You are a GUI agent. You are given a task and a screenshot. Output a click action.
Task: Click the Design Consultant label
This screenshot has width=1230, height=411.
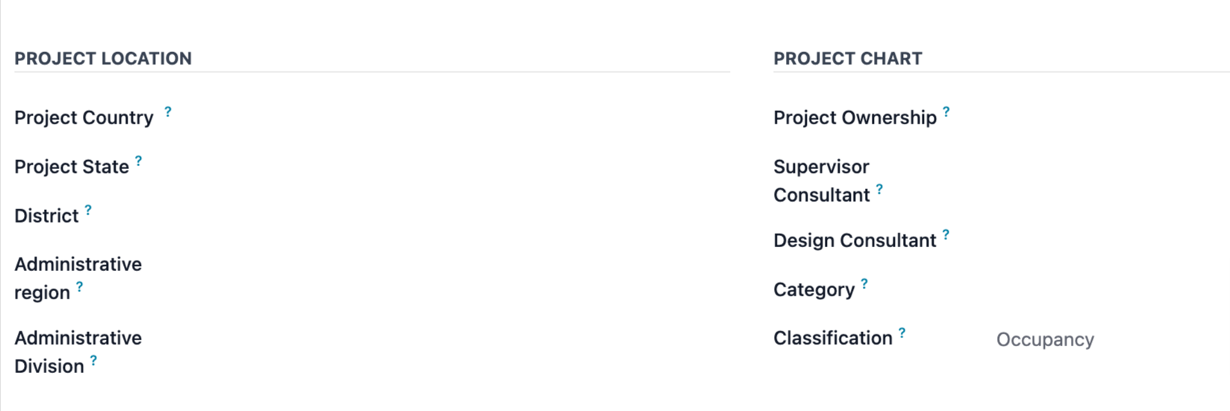click(855, 241)
